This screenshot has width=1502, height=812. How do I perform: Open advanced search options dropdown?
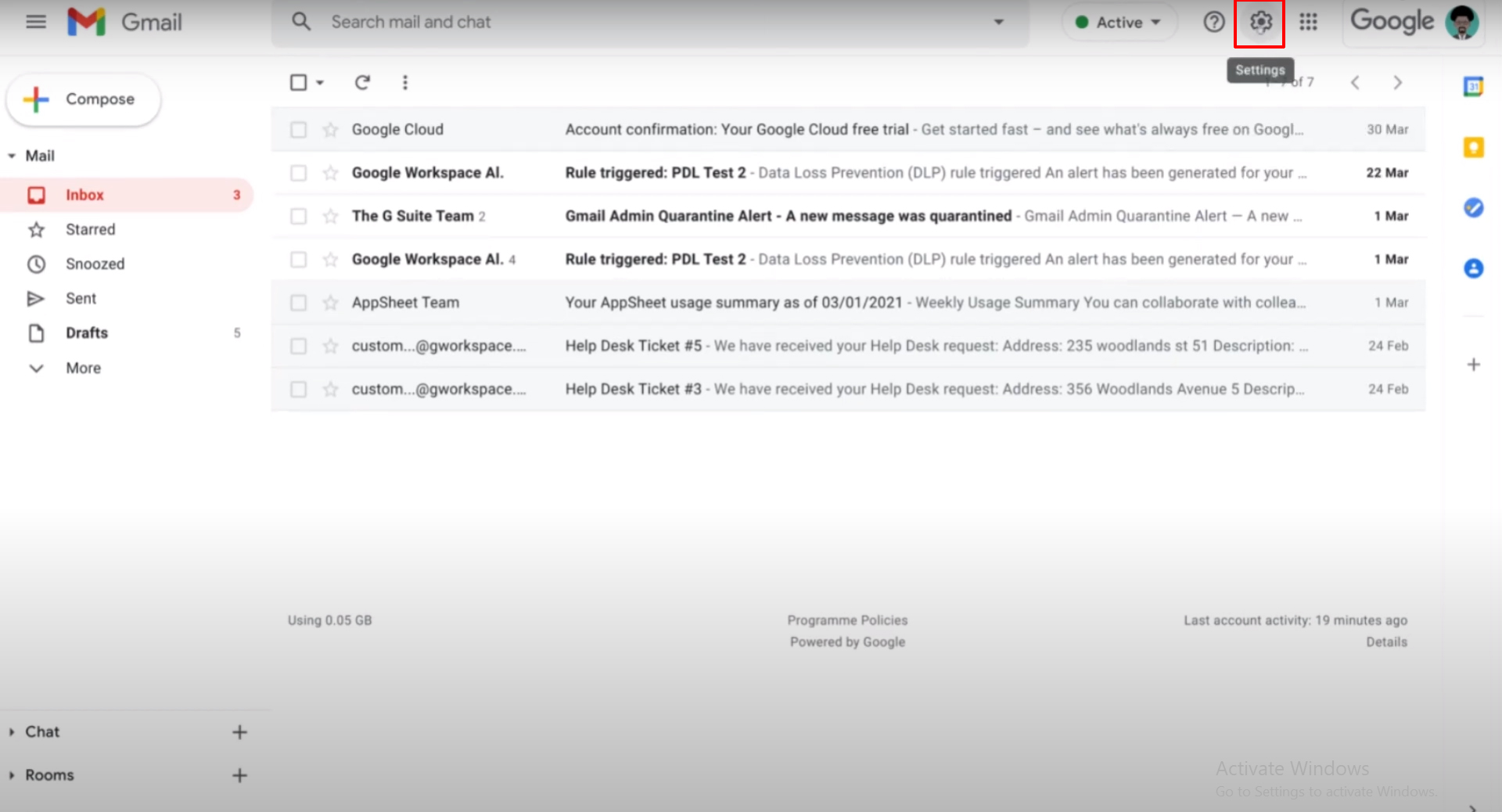998,22
